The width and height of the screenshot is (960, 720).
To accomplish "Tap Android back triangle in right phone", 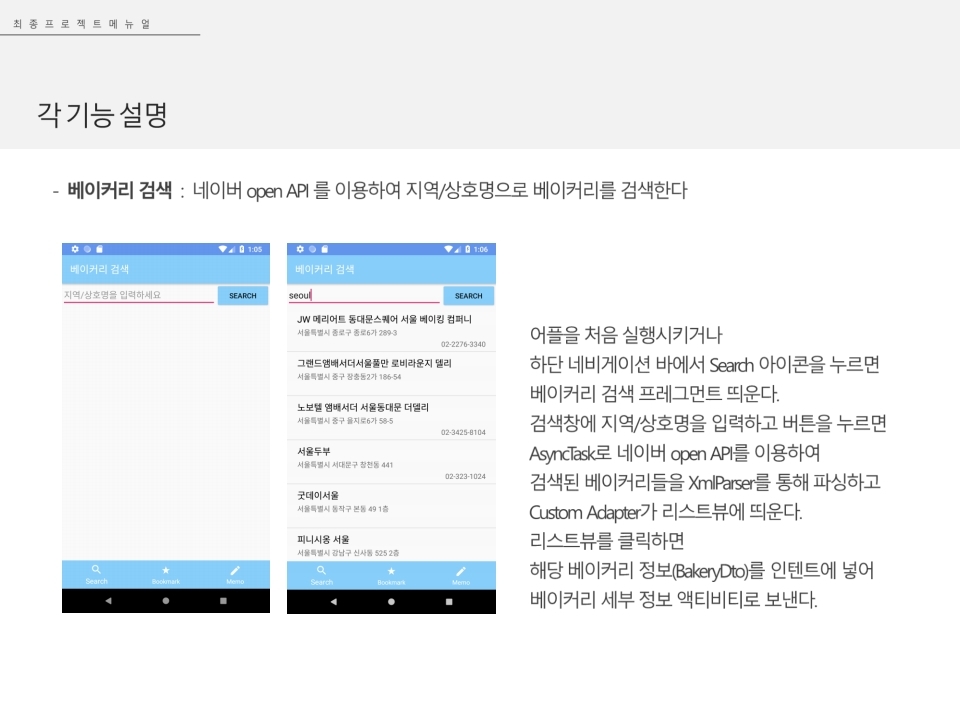I will tap(334, 602).
